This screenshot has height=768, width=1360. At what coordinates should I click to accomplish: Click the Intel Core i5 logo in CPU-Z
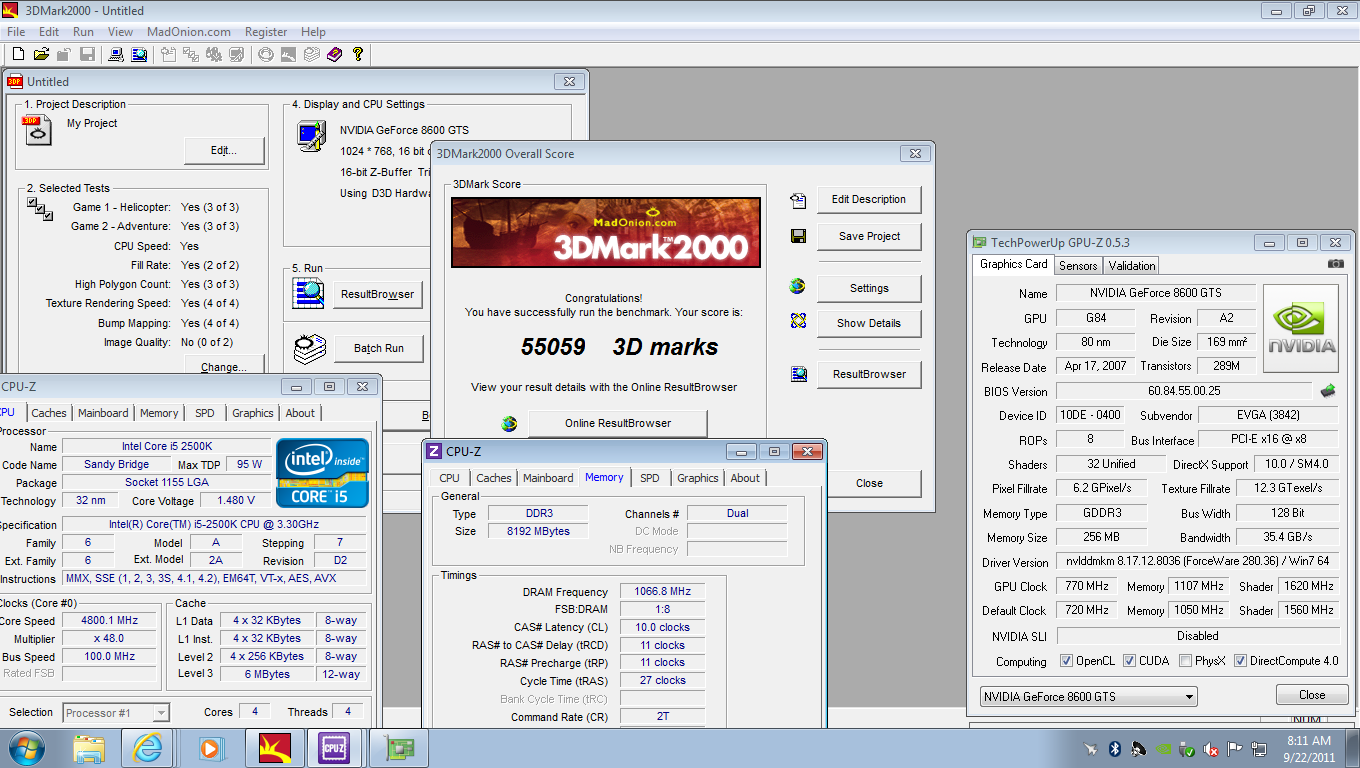(322, 473)
